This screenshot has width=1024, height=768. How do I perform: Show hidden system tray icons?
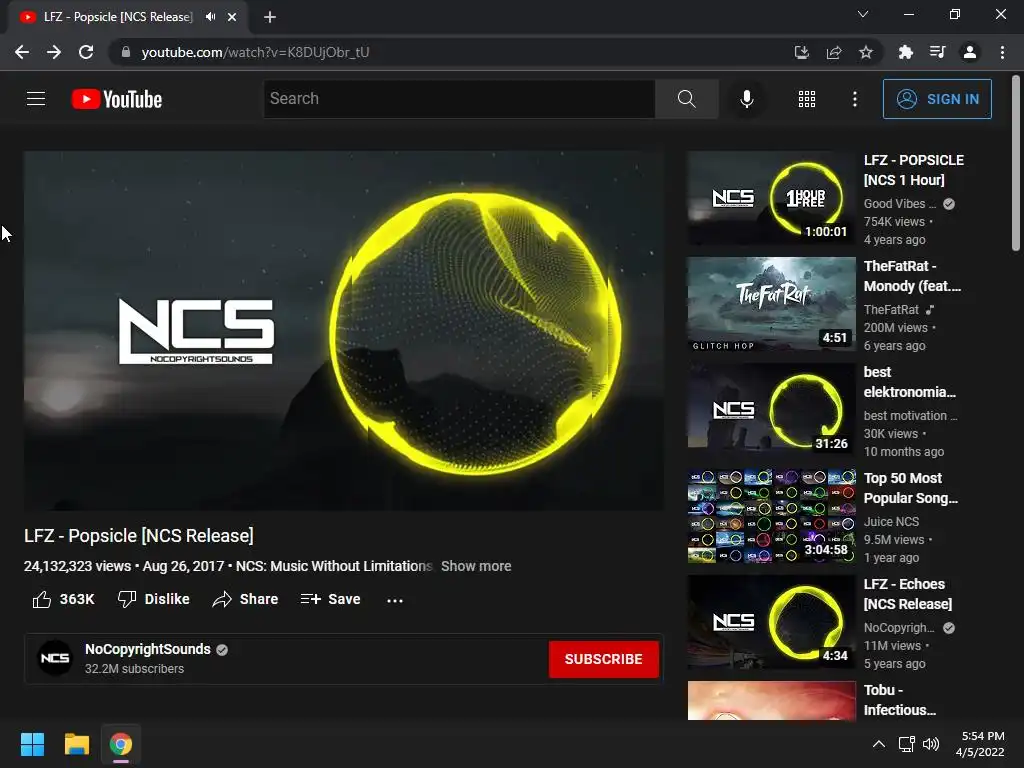tap(878, 744)
